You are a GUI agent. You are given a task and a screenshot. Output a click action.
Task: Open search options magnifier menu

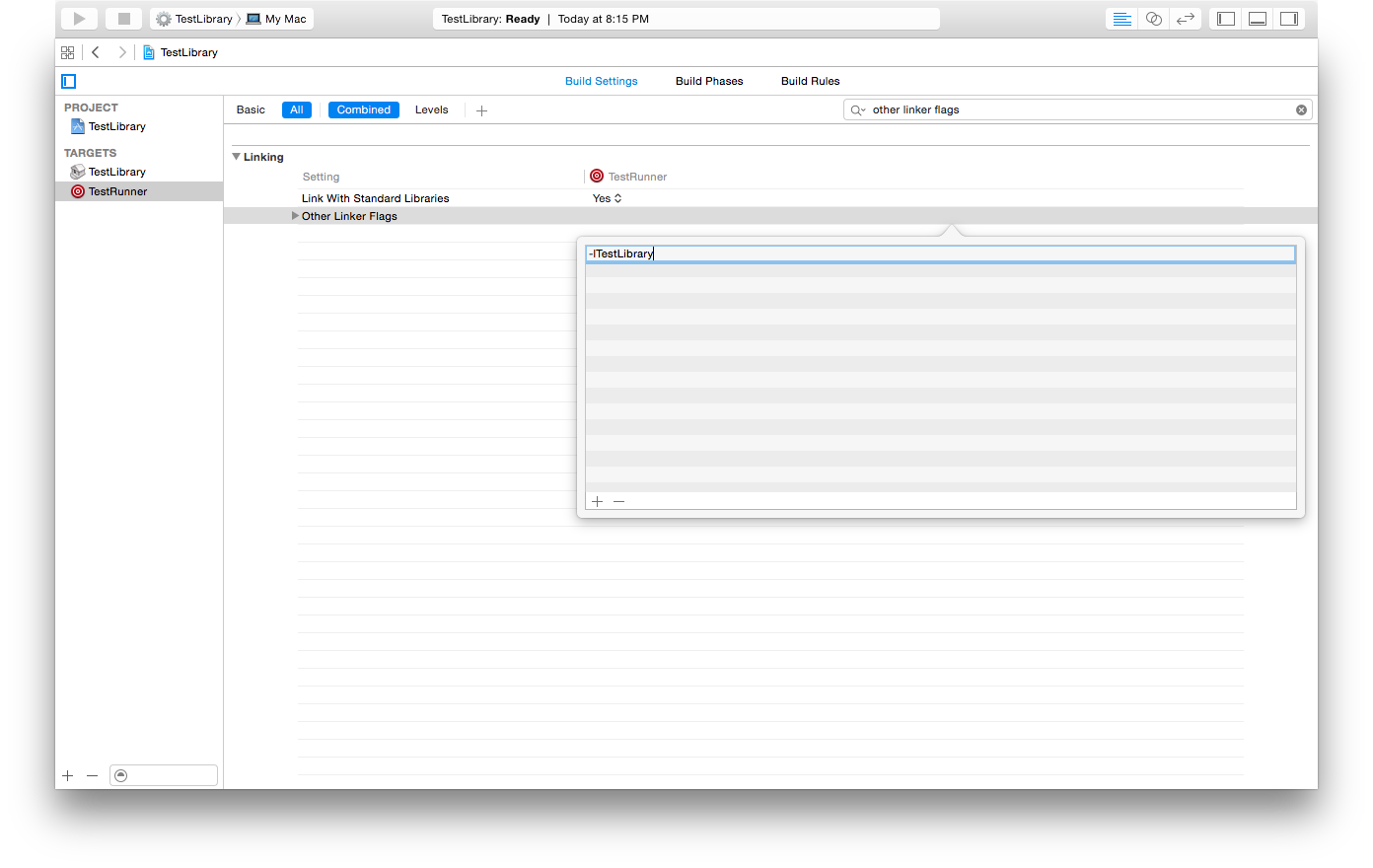tap(857, 109)
